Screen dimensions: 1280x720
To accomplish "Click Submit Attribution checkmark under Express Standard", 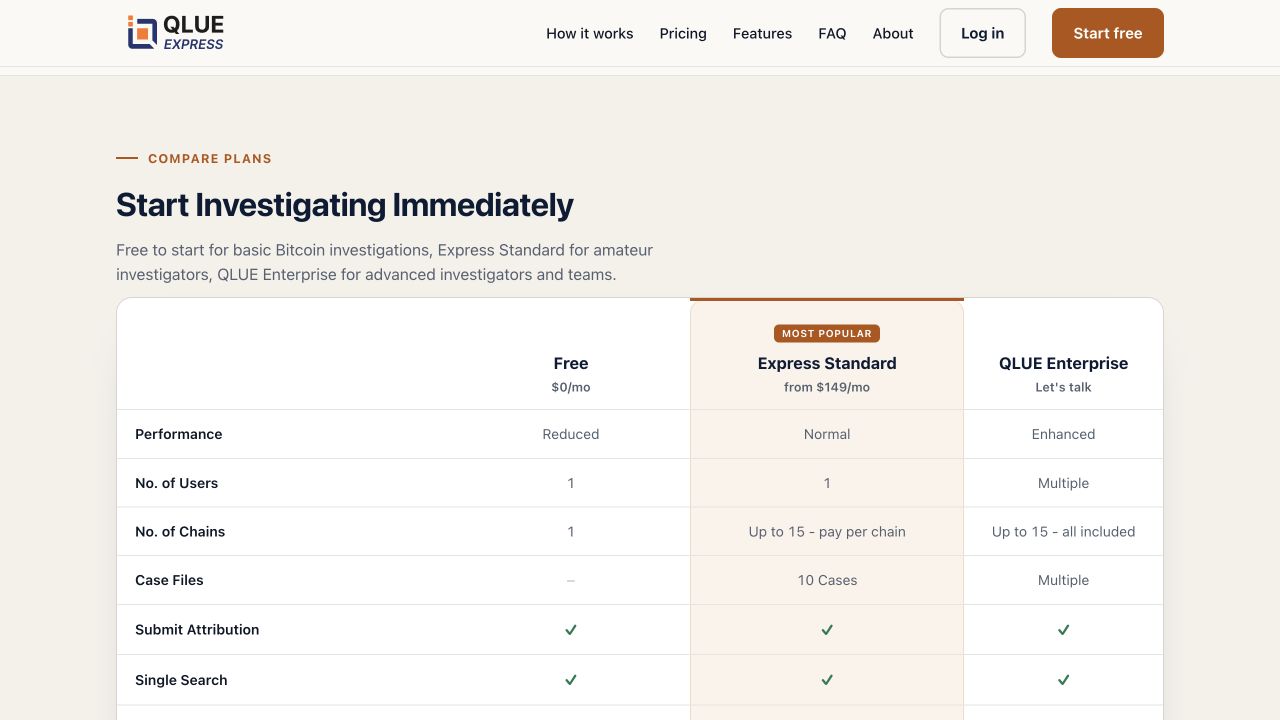I will (827, 630).
